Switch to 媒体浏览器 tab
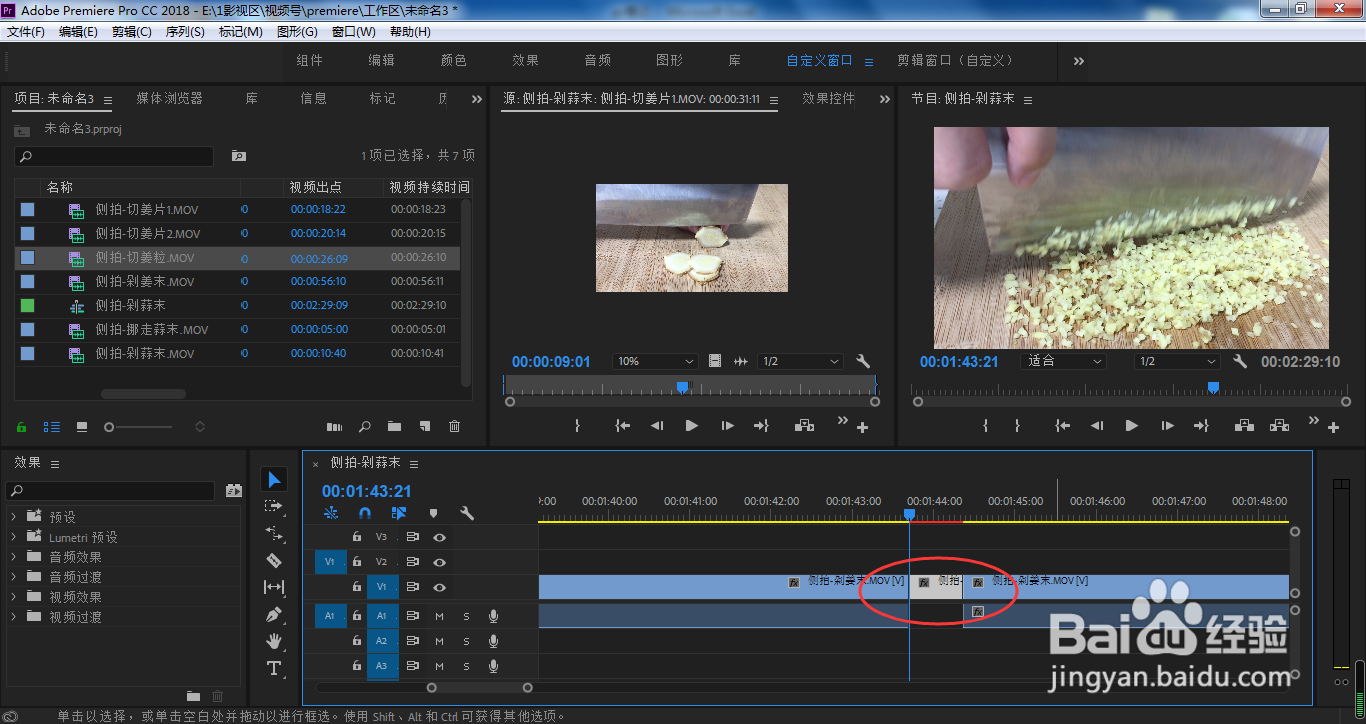Viewport: 1366px width, 724px height. click(x=169, y=98)
